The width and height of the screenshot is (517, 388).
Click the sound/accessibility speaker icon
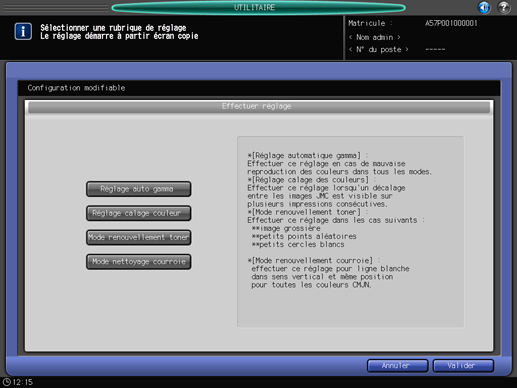(x=484, y=7)
